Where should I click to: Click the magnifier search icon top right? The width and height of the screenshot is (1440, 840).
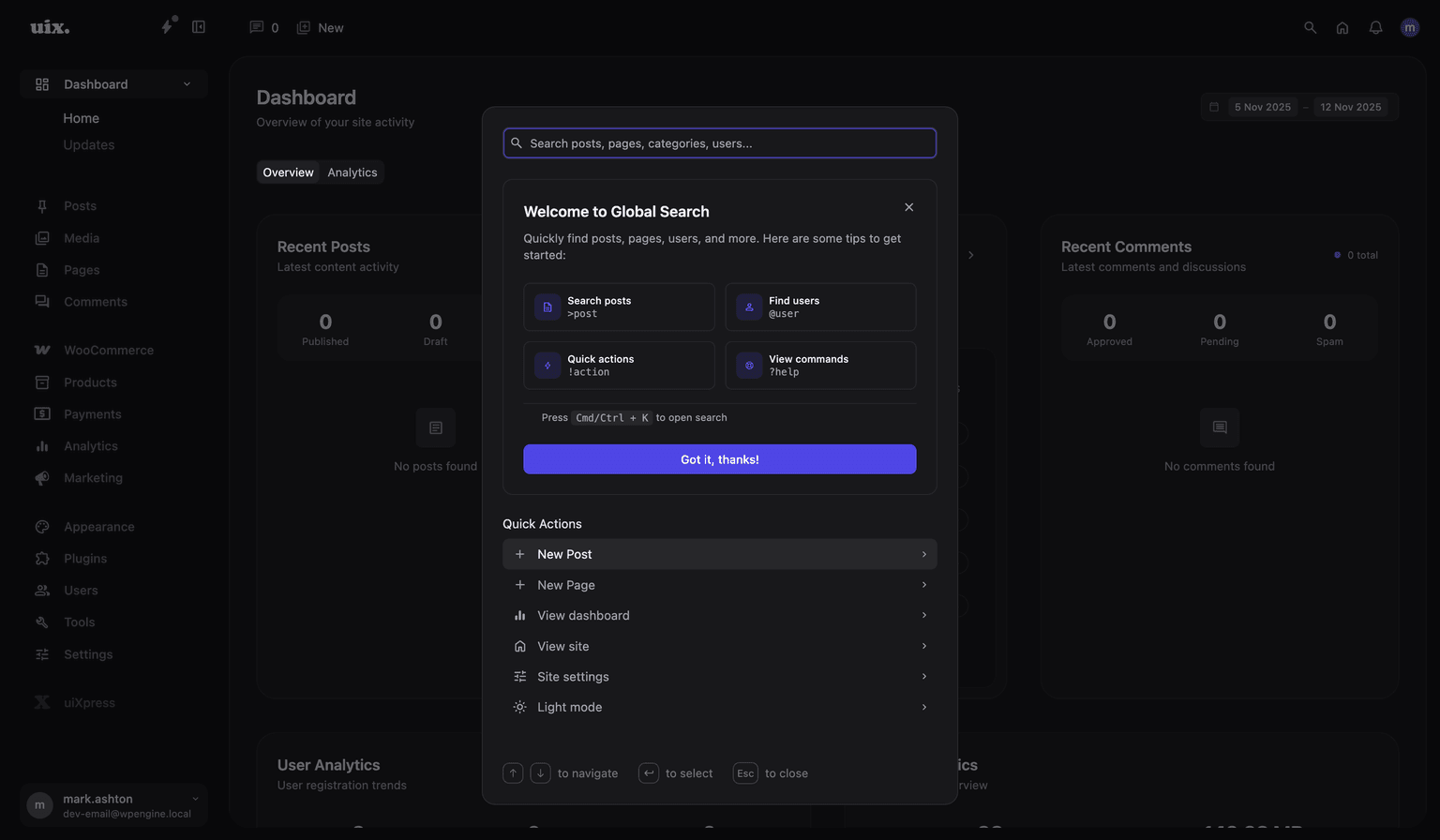tap(1310, 27)
